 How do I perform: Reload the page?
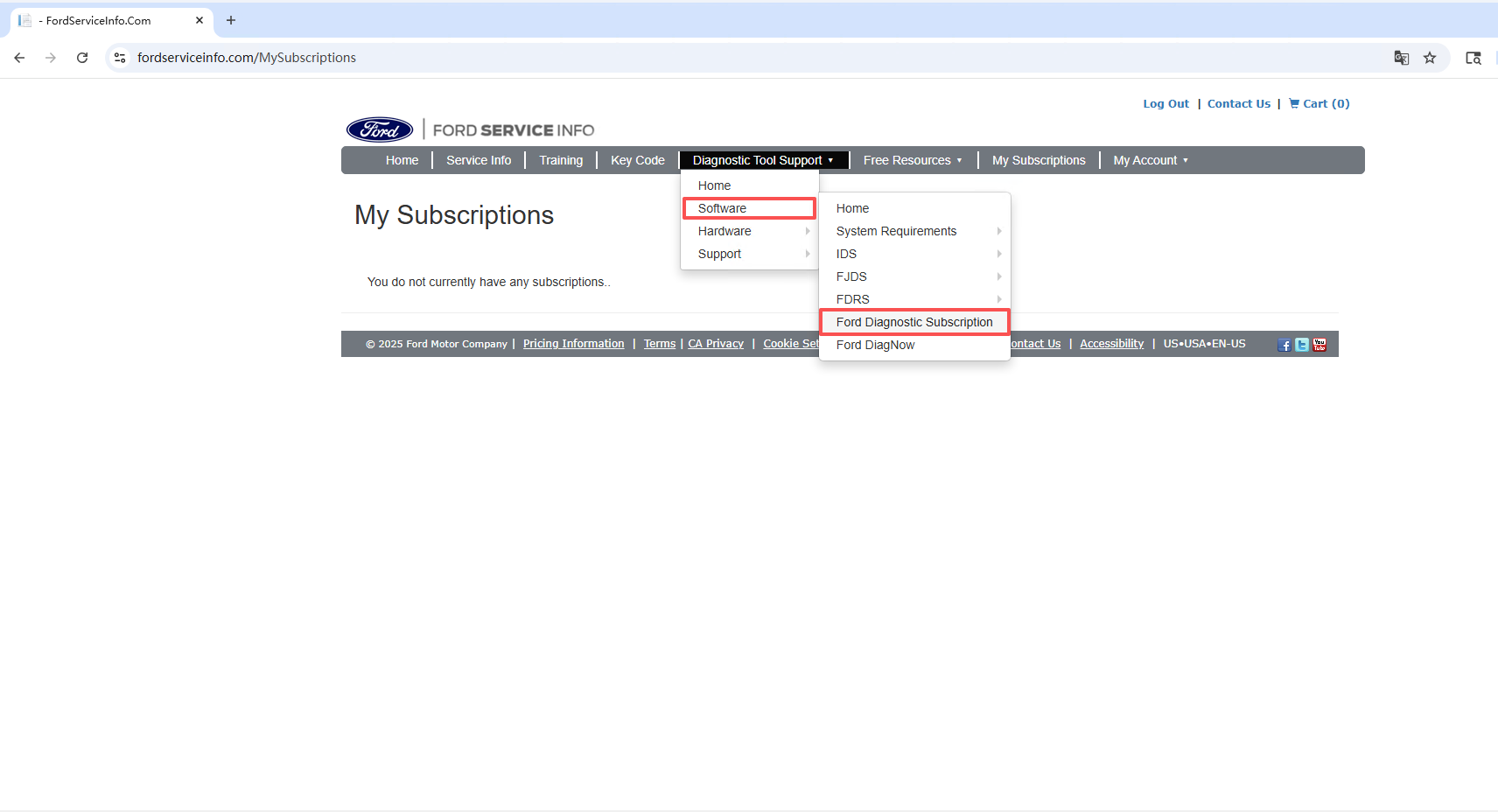(82, 58)
